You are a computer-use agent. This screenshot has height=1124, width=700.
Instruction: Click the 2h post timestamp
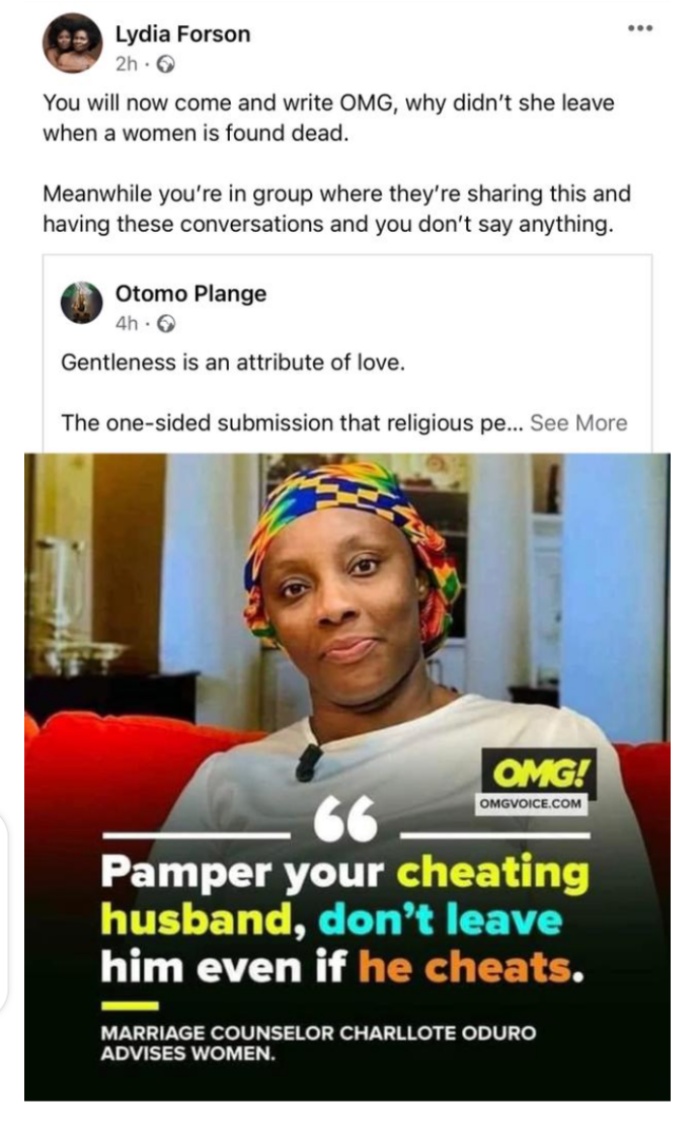126,65
